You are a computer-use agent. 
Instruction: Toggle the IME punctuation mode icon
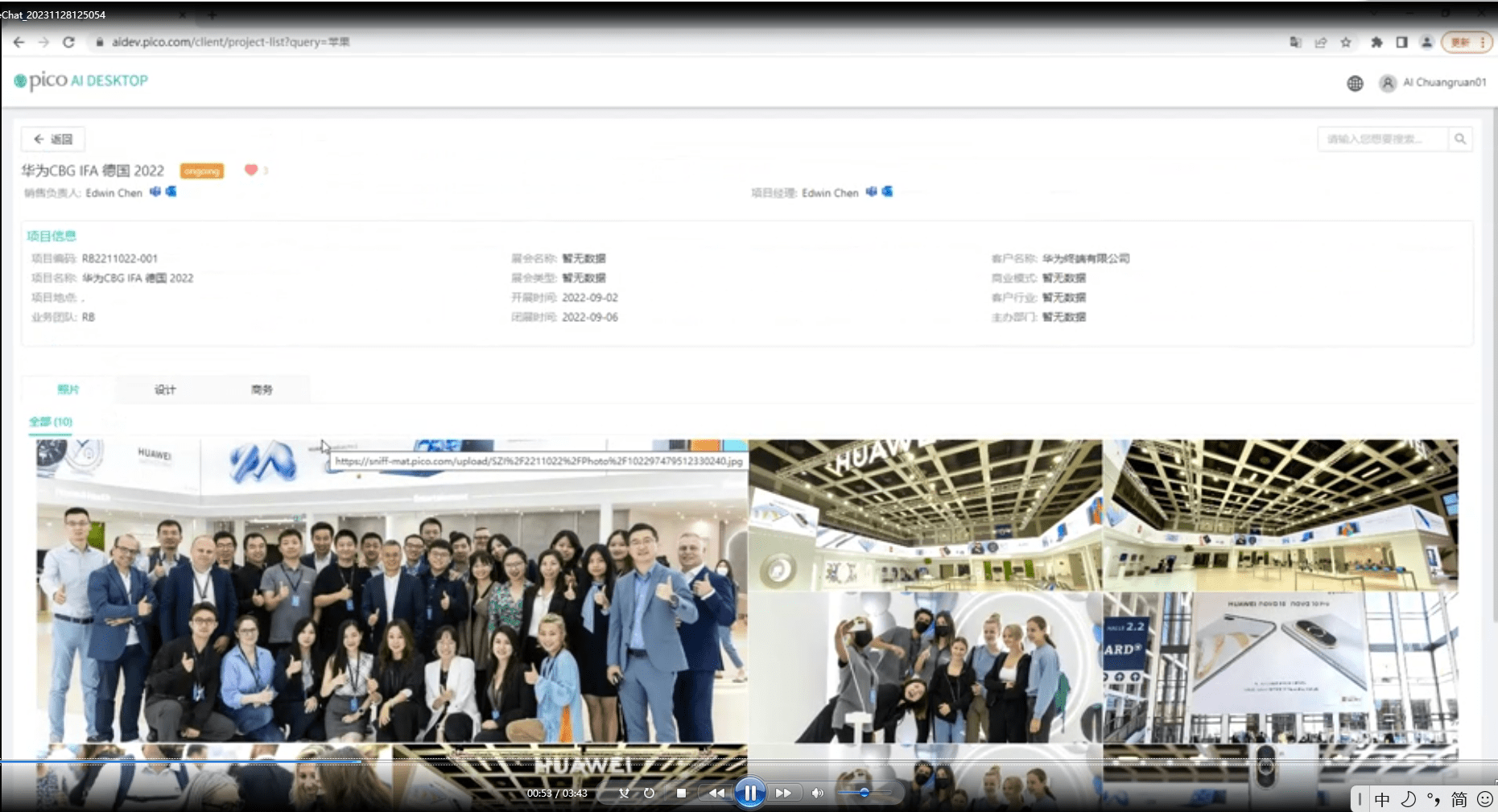click(1434, 799)
